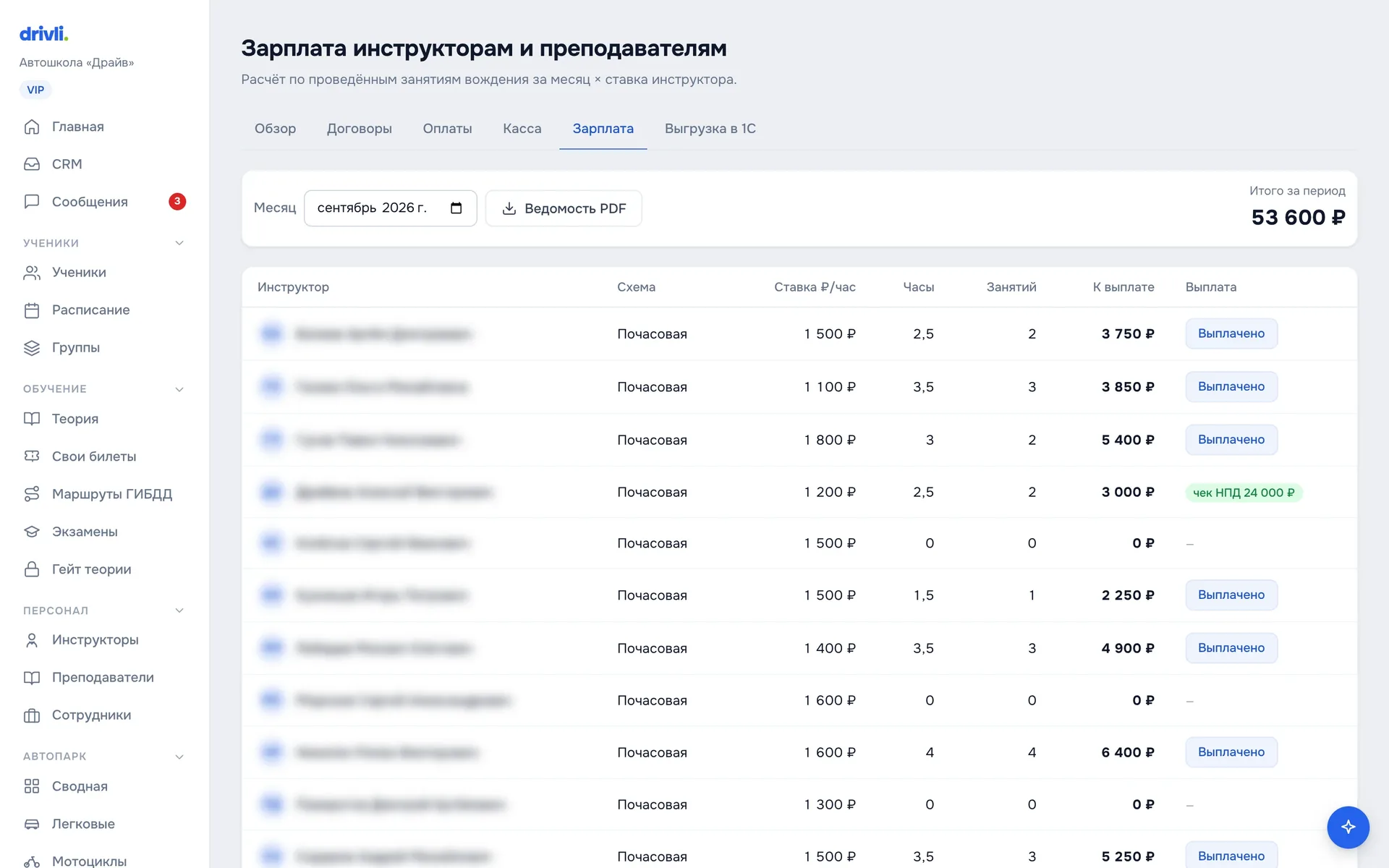Collapse the АВТОПАРК sidebar section
Image resolution: width=1389 pixels, height=868 pixels.
179,757
